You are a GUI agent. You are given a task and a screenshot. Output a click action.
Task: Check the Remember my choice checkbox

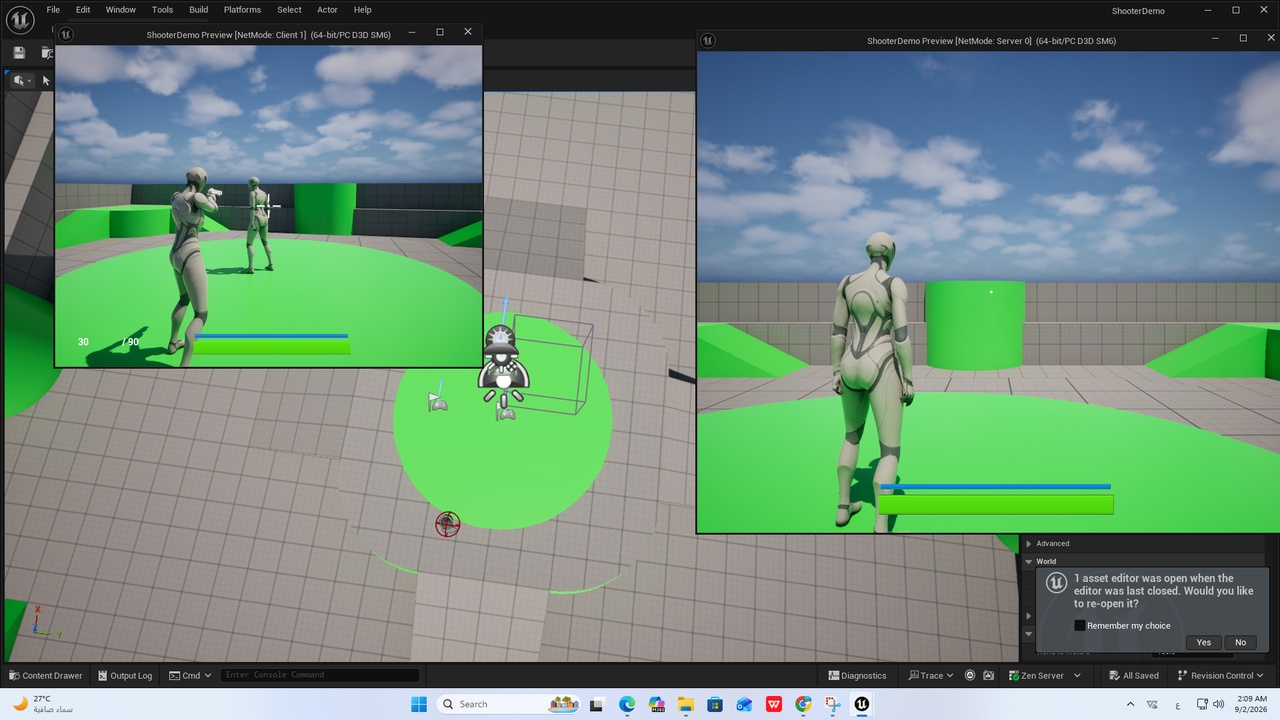click(1080, 625)
